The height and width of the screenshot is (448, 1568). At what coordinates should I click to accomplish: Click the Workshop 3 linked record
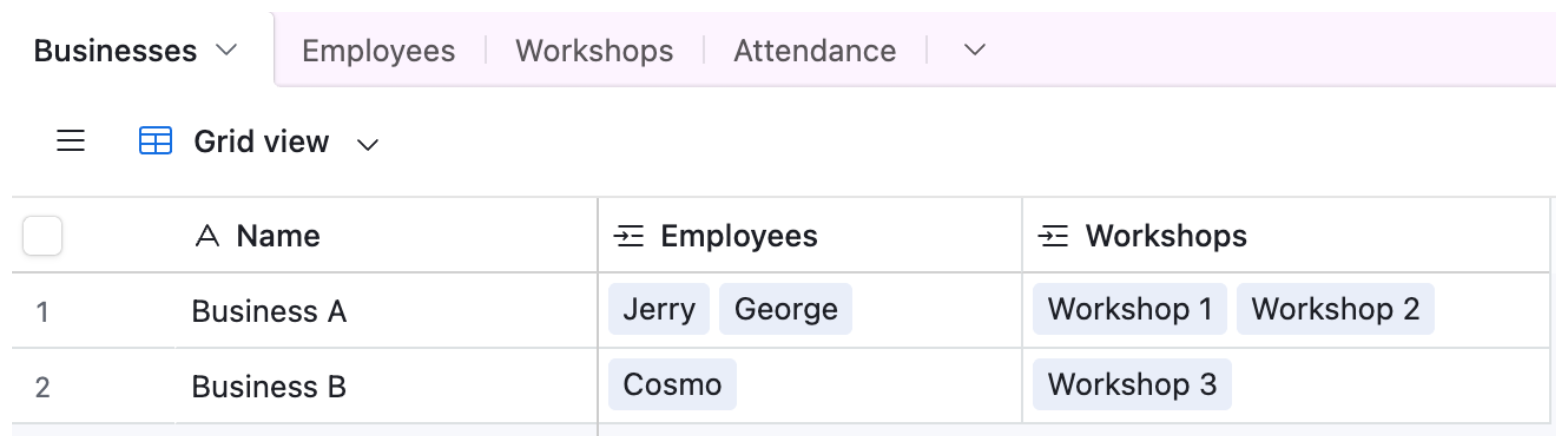click(x=1131, y=385)
